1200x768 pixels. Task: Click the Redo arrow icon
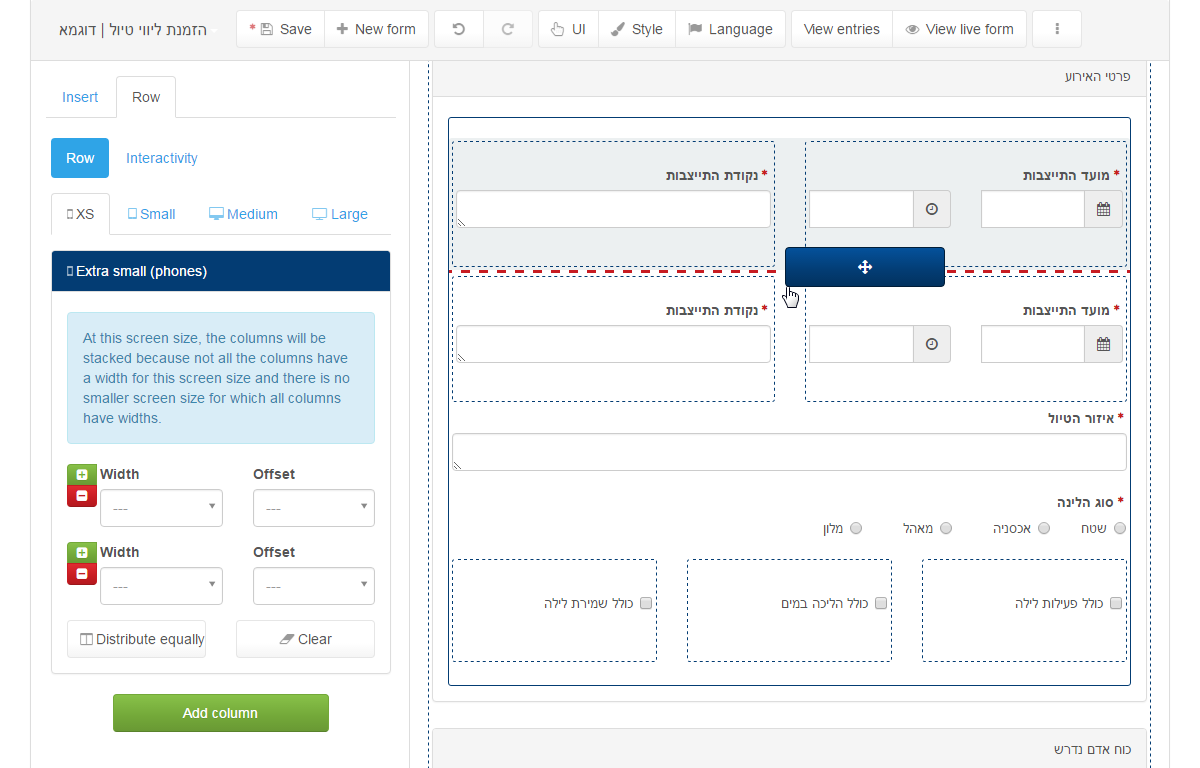(508, 29)
